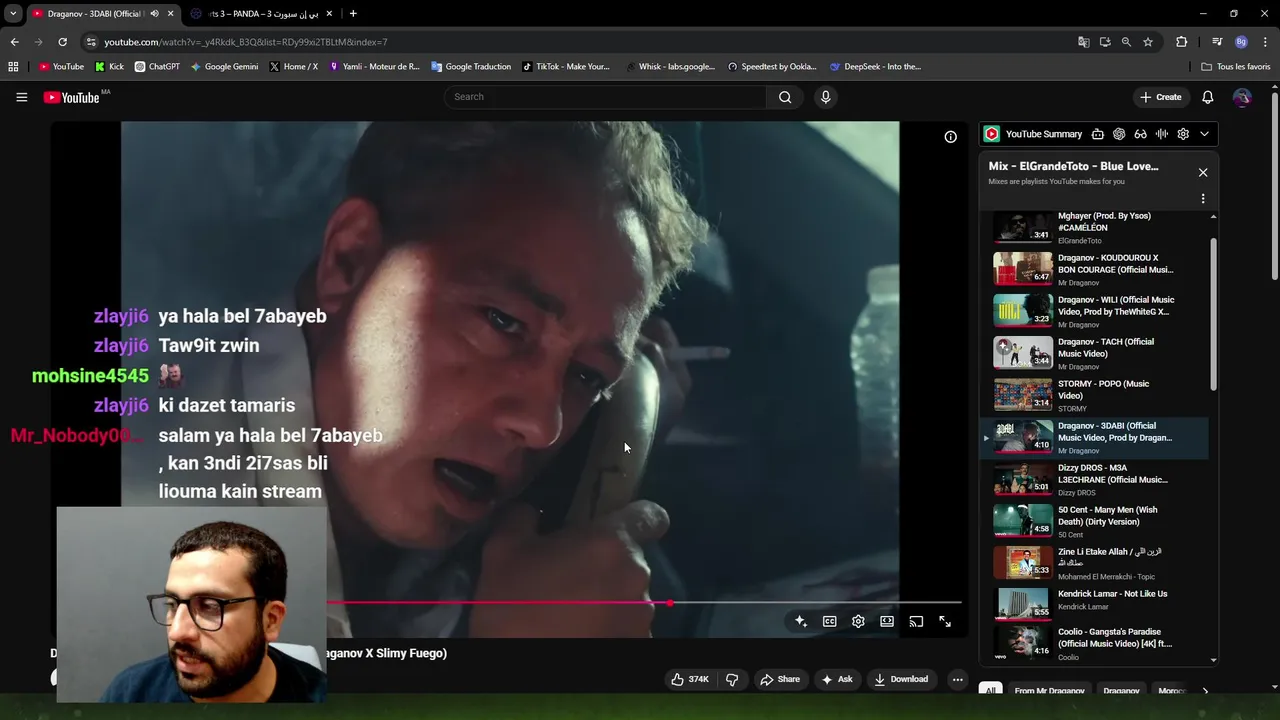This screenshot has height=720, width=1280.
Task: Open the Chrome extensions puzzle icon
Action: (1181, 42)
